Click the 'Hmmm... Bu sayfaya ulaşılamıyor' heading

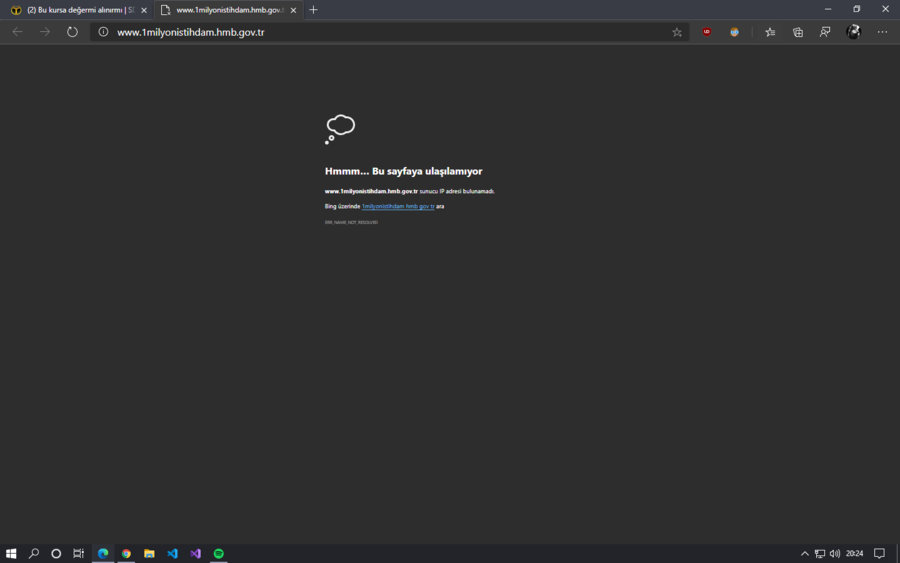tap(404, 171)
